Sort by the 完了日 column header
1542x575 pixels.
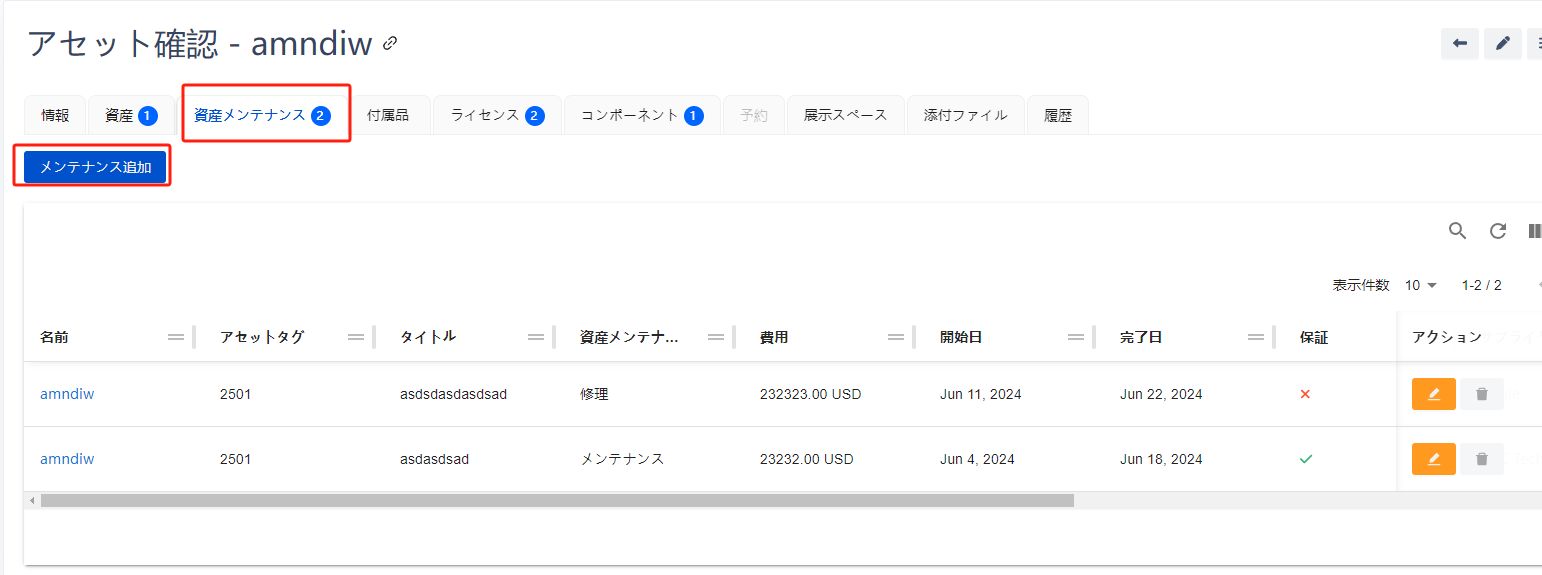pyautogui.click(x=1141, y=337)
